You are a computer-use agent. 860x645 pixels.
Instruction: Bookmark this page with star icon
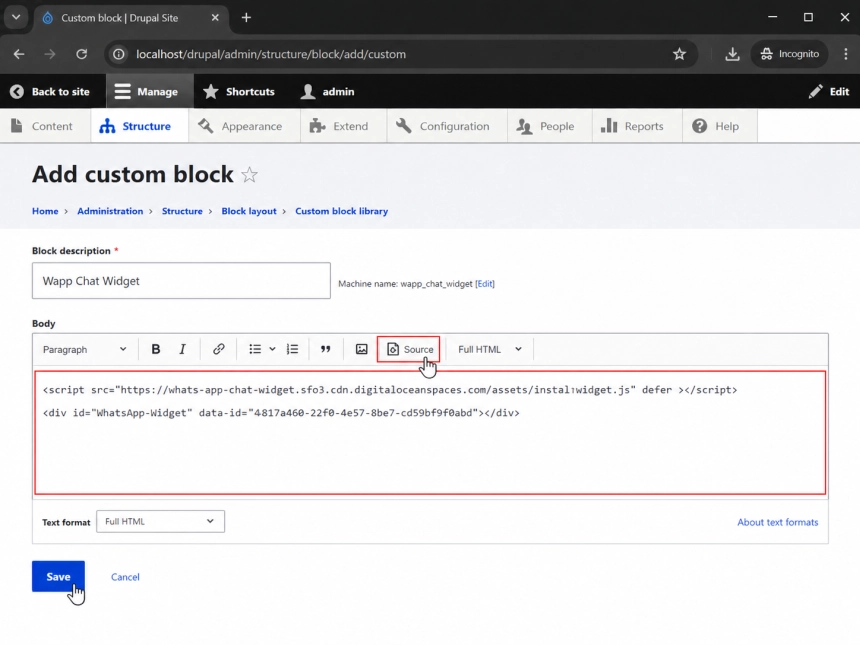click(680, 54)
